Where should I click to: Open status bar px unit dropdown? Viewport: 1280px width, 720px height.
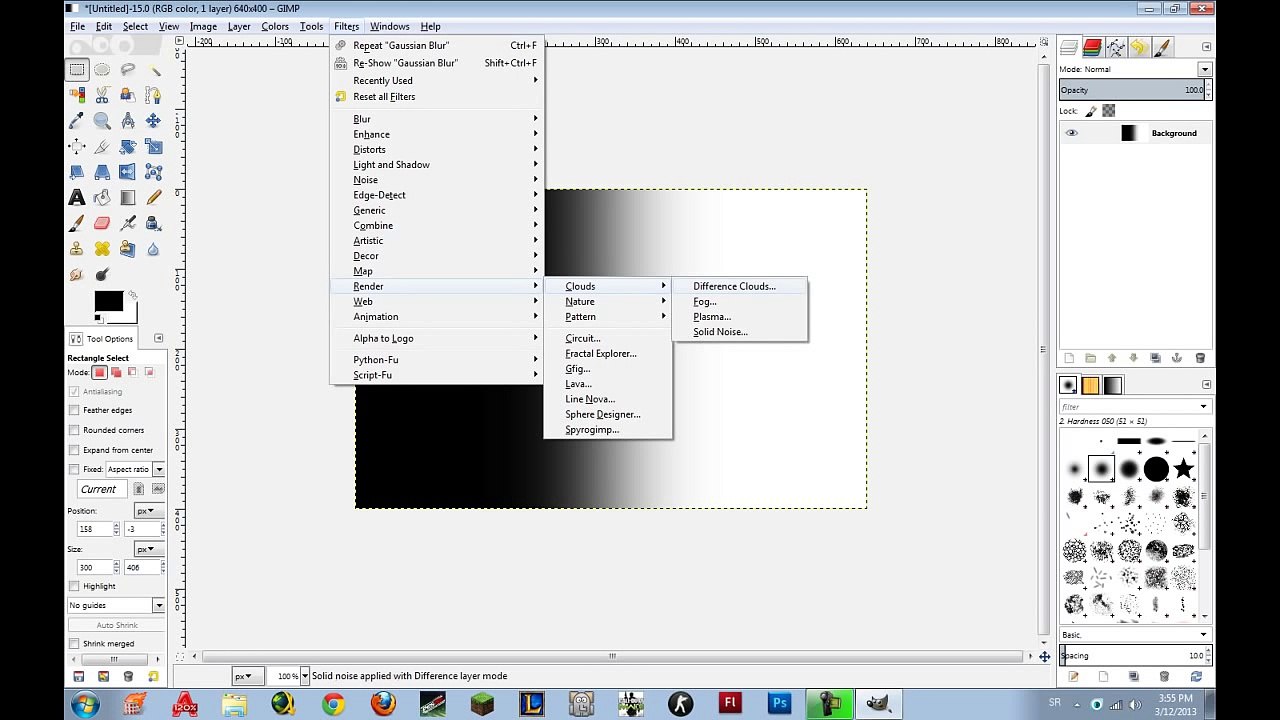coord(248,676)
